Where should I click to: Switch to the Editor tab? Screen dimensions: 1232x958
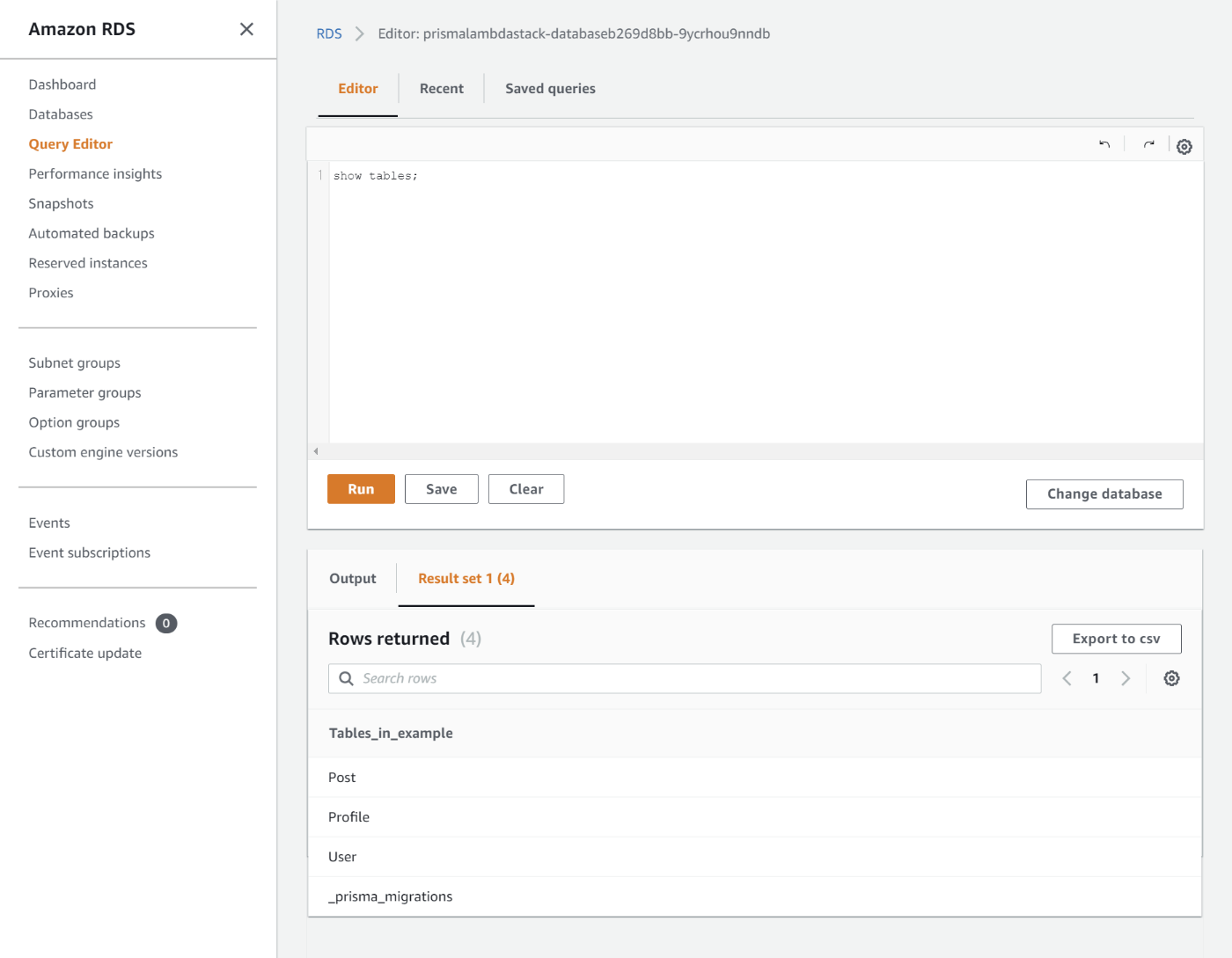(x=358, y=89)
